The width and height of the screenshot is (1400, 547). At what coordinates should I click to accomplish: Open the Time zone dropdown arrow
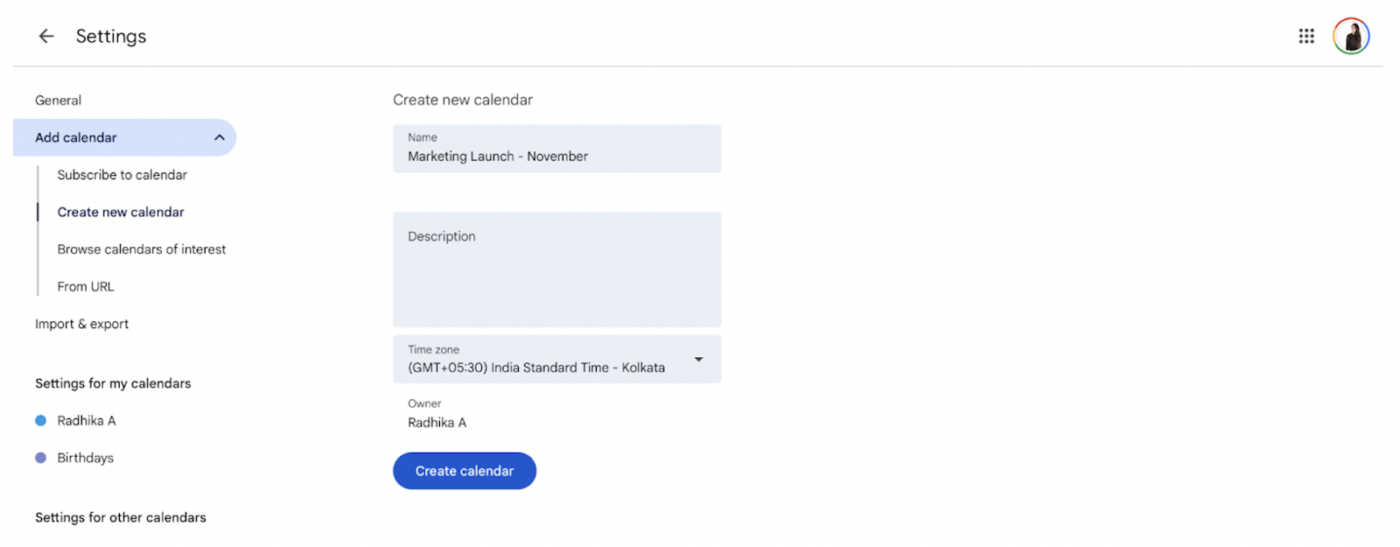tap(698, 359)
